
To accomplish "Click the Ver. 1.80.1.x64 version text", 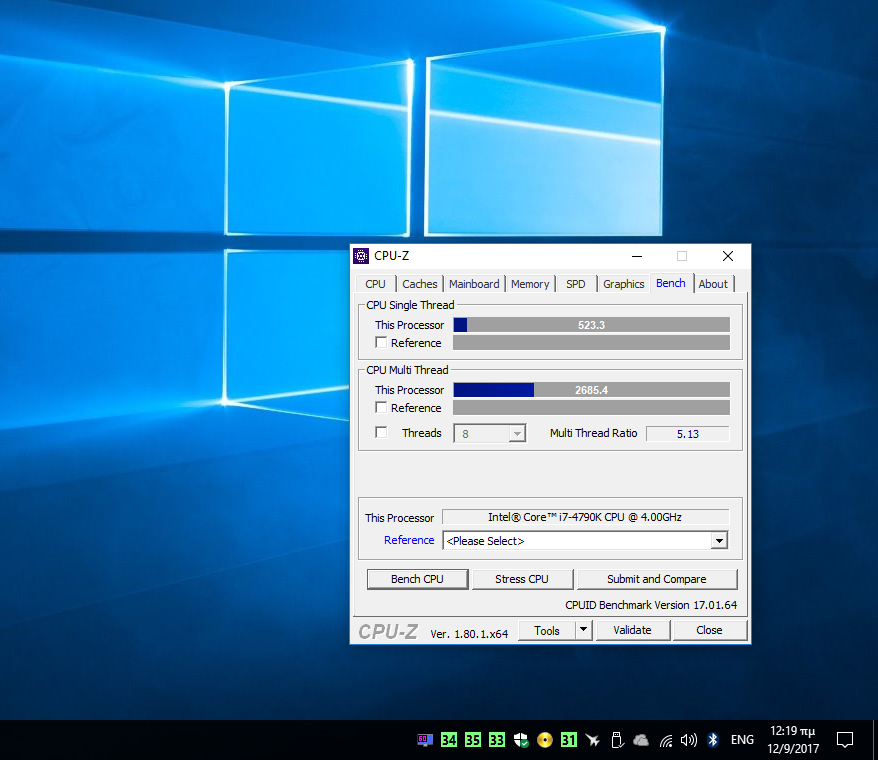I will coord(469,633).
